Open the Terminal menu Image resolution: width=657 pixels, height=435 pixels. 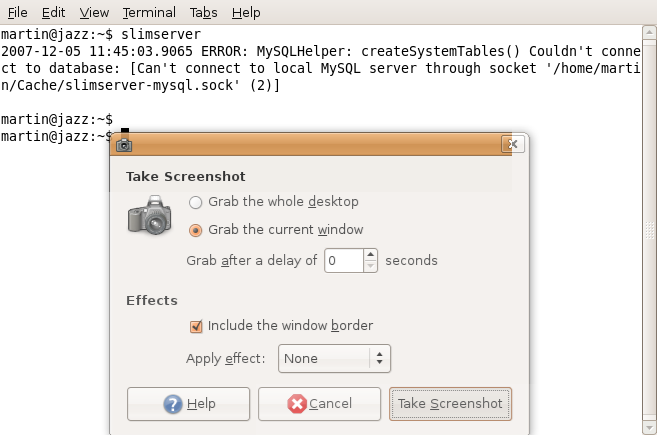149,13
